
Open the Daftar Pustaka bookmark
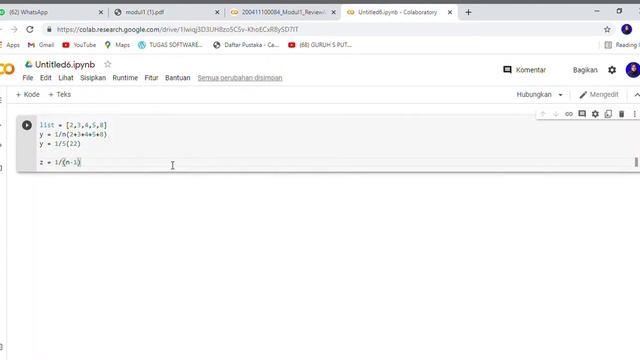tap(246, 45)
